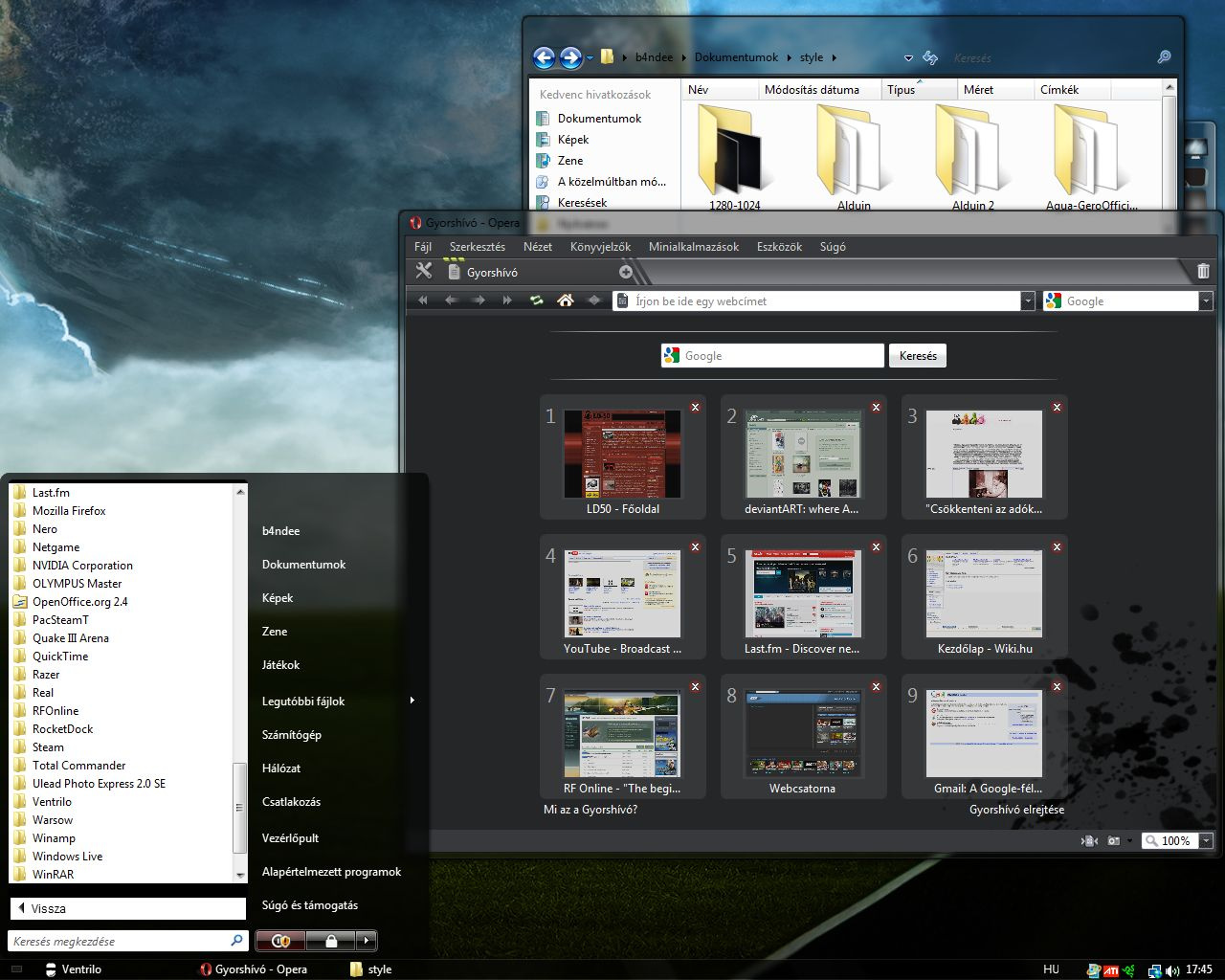Open YouTube speed dial thumbnail
Screen dimensions: 1225x980
[x=622, y=593]
